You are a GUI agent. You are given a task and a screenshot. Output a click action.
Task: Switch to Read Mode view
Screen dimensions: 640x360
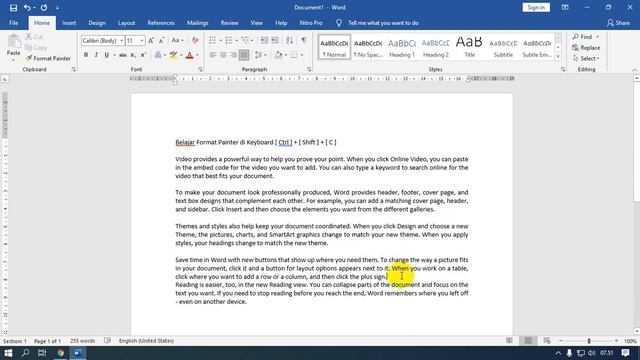tap(509, 341)
